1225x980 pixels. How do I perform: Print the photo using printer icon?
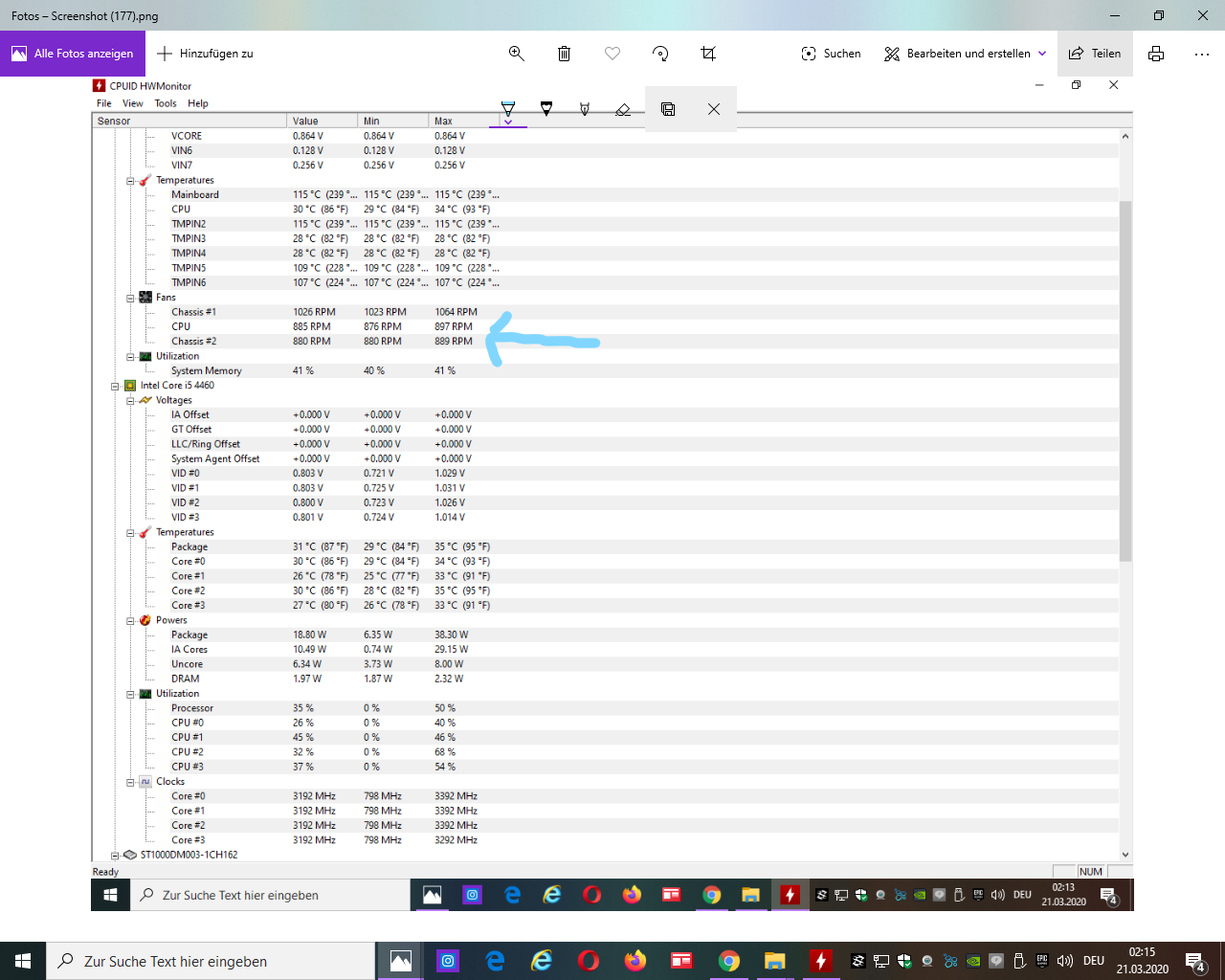click(1156, 54)
